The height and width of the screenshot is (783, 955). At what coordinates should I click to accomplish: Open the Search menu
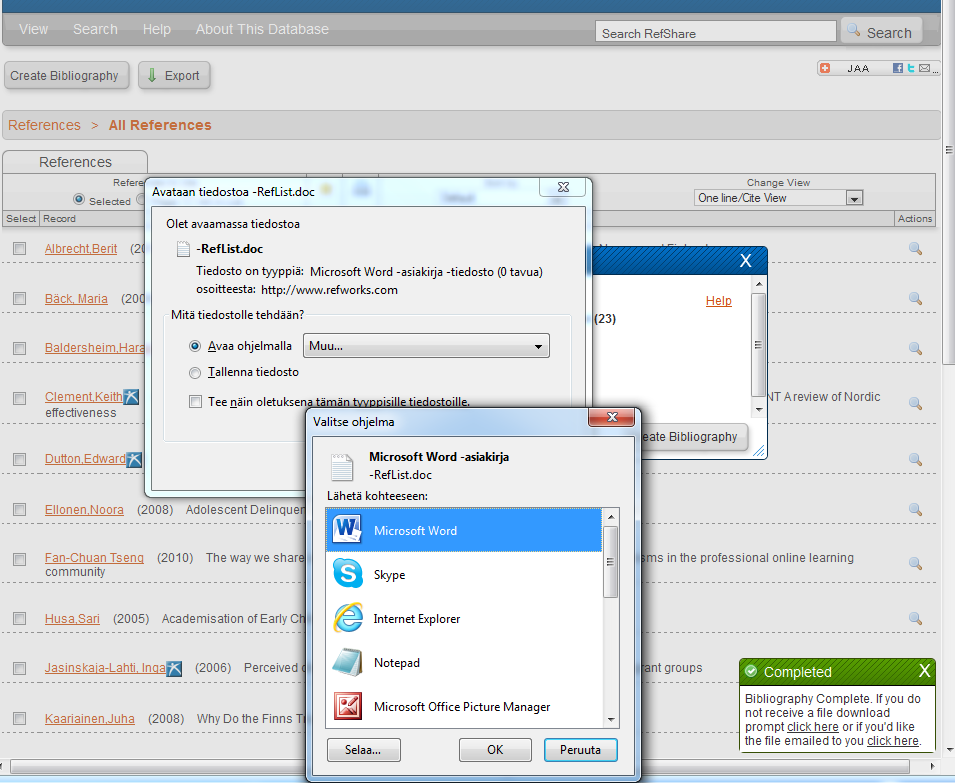pos(95,29)
